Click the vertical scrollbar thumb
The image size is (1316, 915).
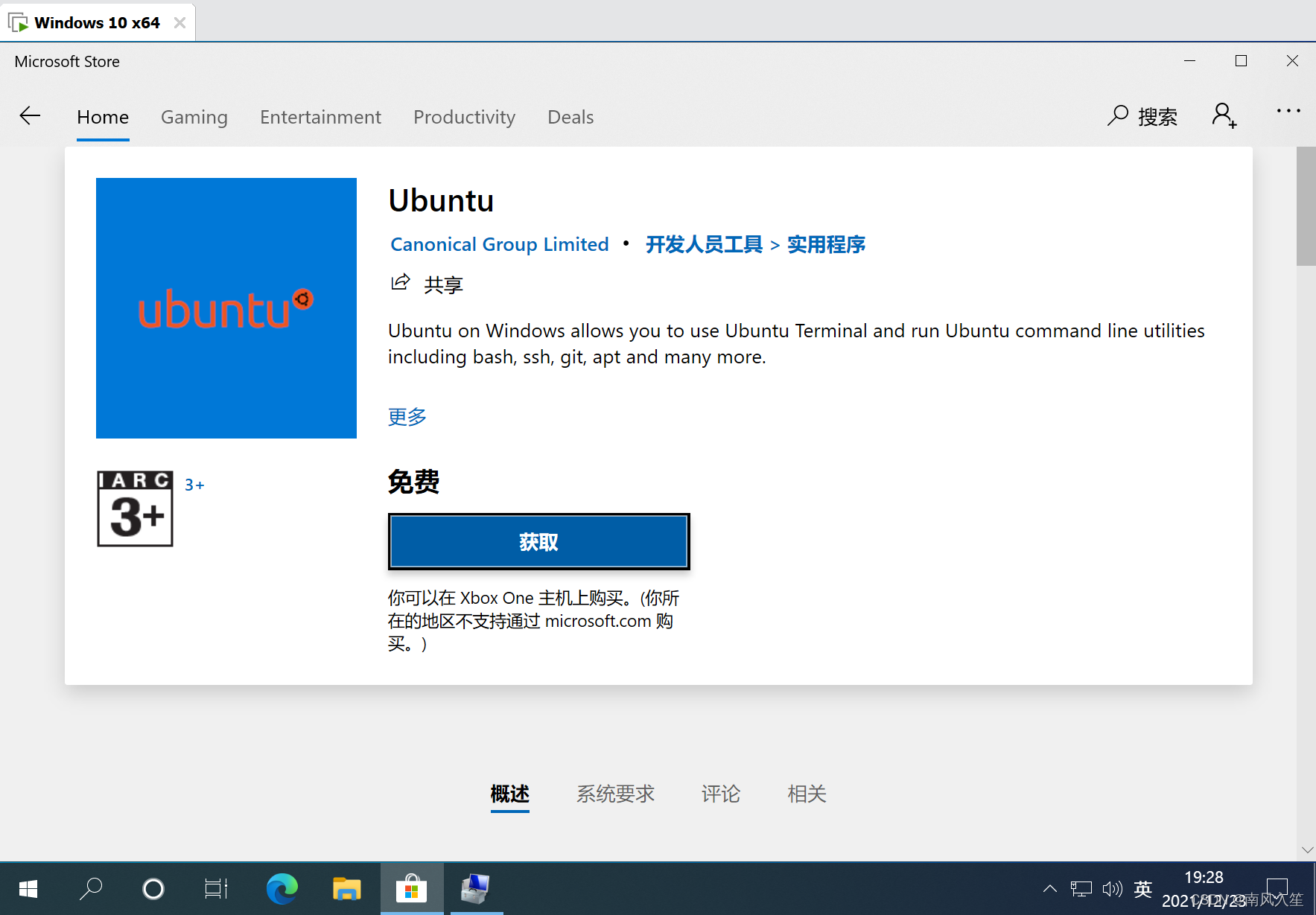(x=1306, y=206)
